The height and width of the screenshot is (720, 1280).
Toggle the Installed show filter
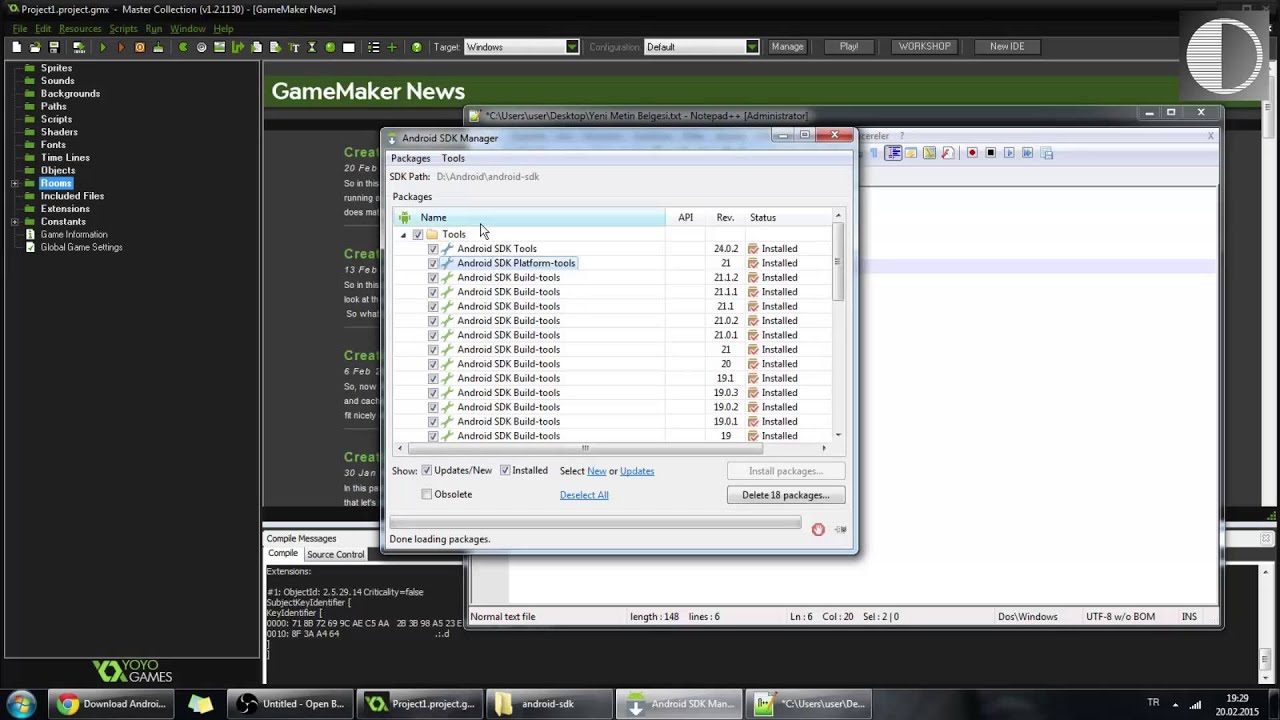(505, 471)
